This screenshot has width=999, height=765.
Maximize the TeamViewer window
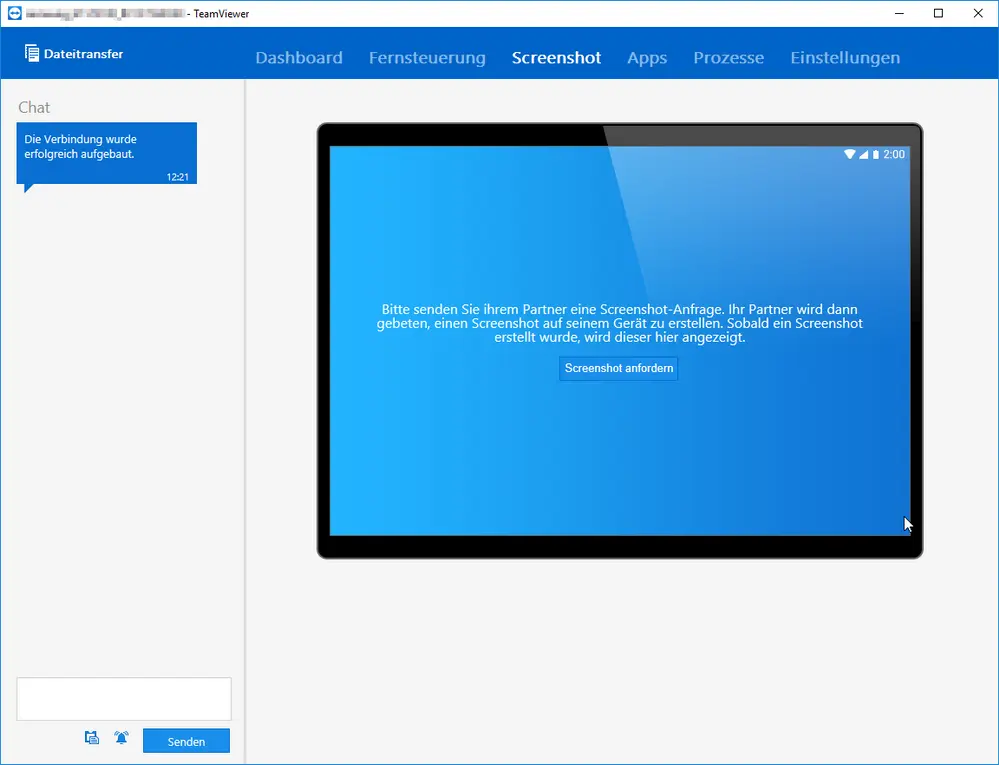pos(938,13)
